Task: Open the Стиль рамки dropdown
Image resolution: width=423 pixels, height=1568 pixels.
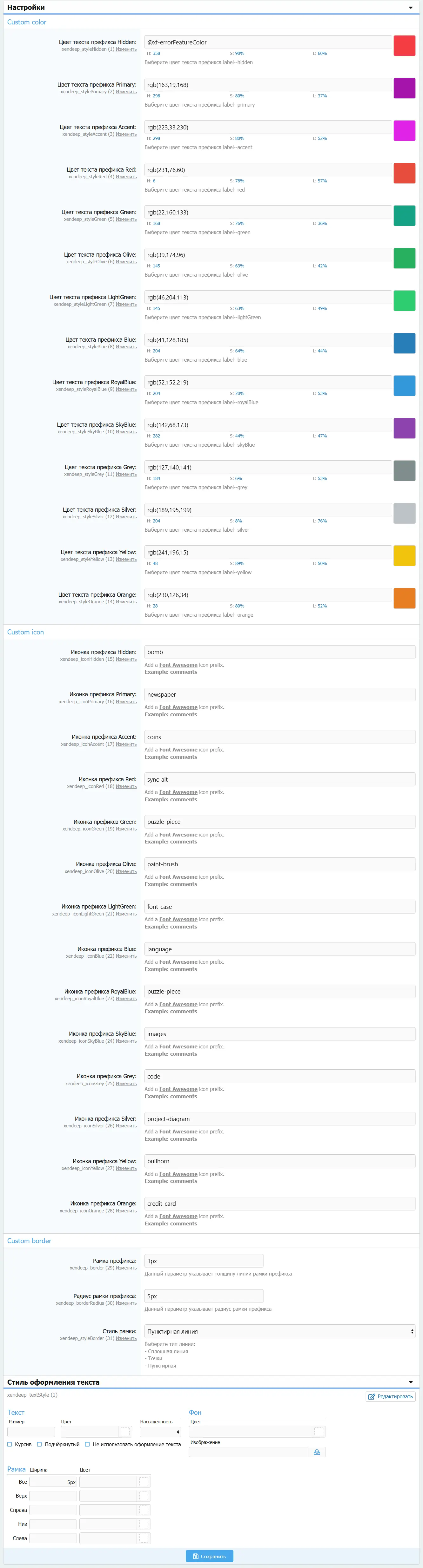Action: [280, 1331]
